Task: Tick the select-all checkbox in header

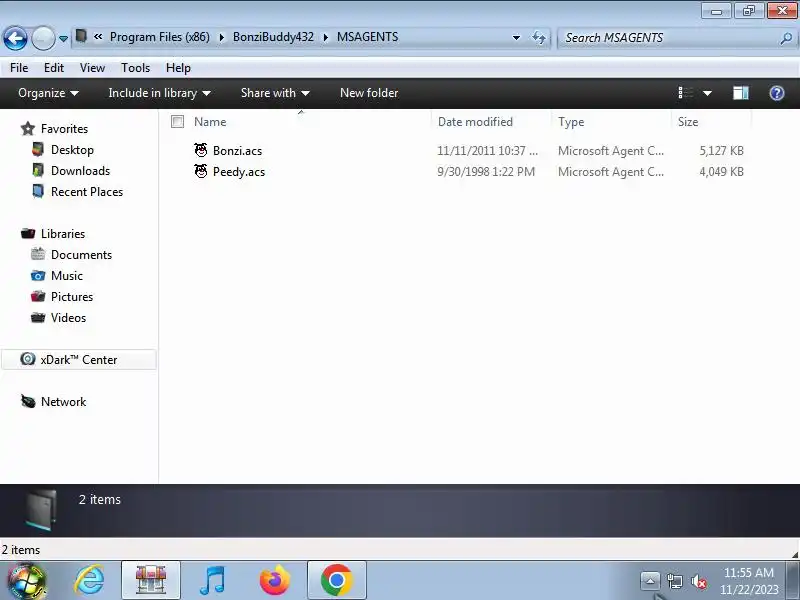Action: click(x=178, y=121)
